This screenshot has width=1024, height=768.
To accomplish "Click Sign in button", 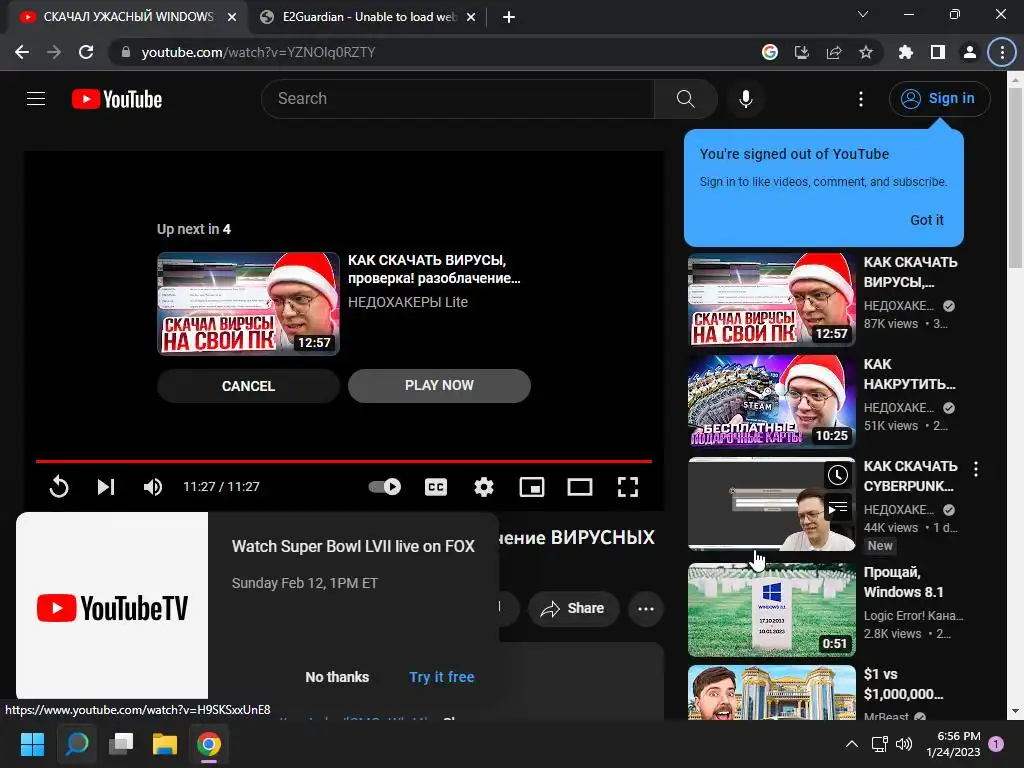I will click(939, 99).
